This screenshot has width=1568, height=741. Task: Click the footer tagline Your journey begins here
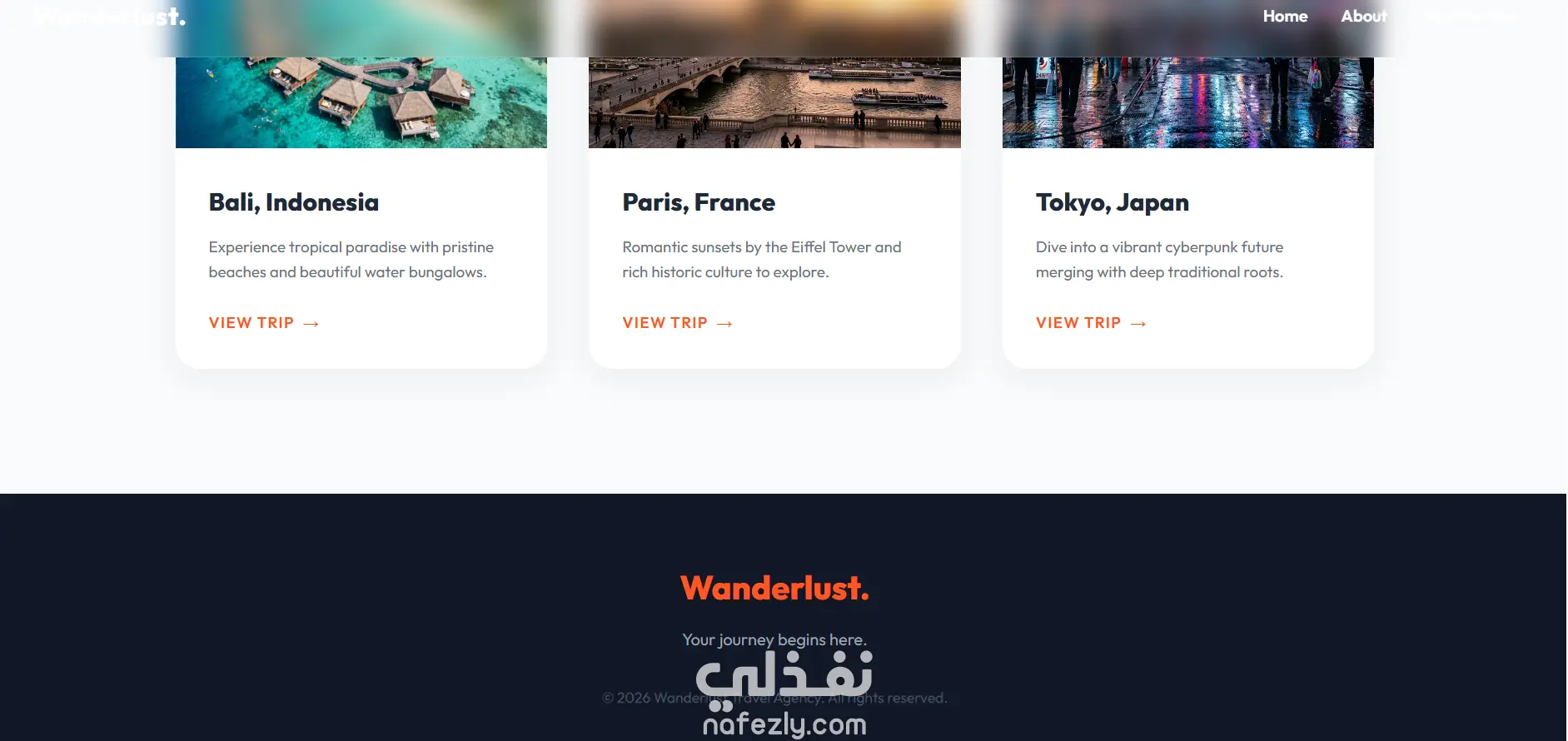click(774, 639)
